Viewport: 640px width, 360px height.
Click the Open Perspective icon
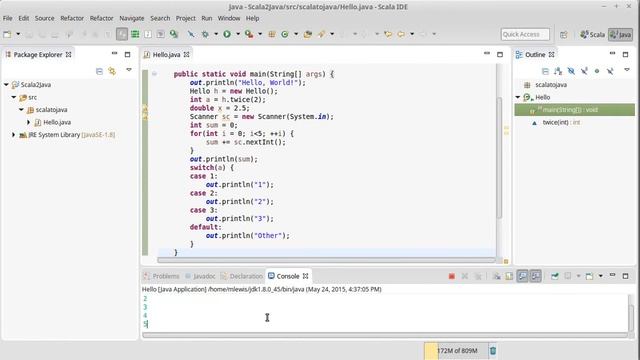pos(564,35)
